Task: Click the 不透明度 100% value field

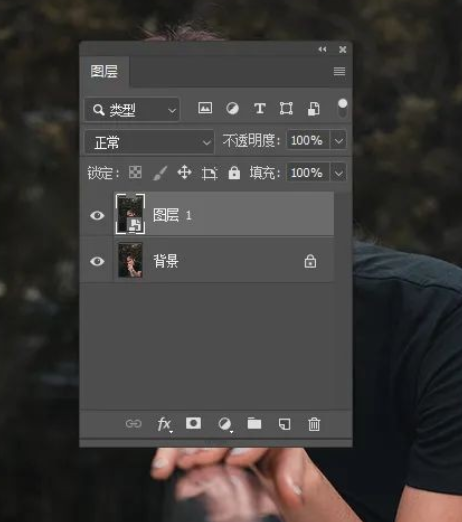Action: pos(308,140)
